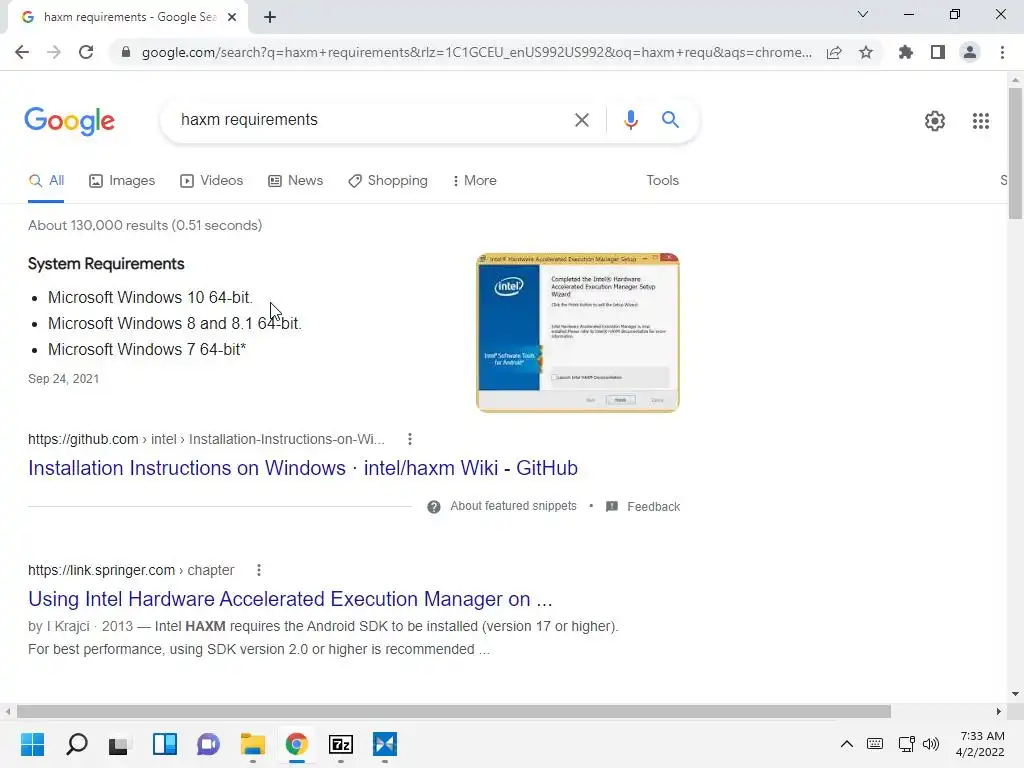Reload the page with the refresh icon
The height and width of the screenshot is (768, 1024).
pyautogui.click(x=86, y=52)
